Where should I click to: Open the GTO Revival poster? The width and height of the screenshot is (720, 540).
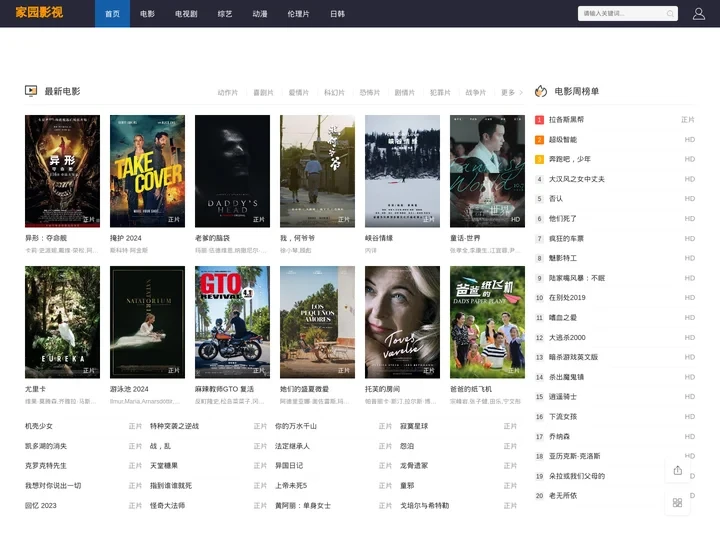pos(232,322)
